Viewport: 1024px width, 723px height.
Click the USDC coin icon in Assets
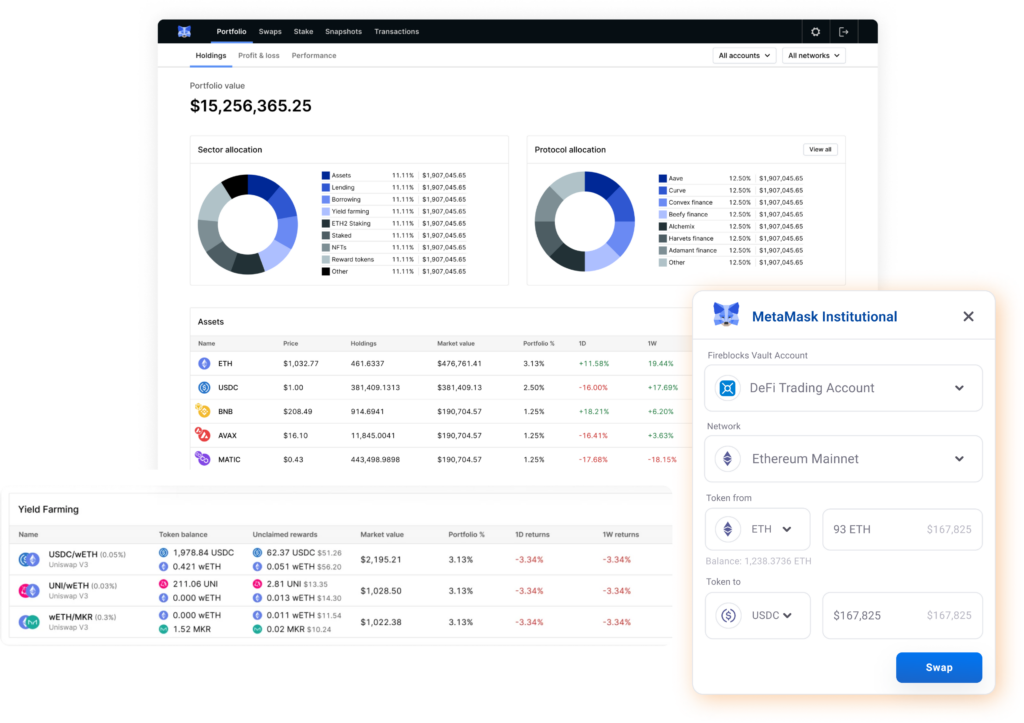pos(204,387)
